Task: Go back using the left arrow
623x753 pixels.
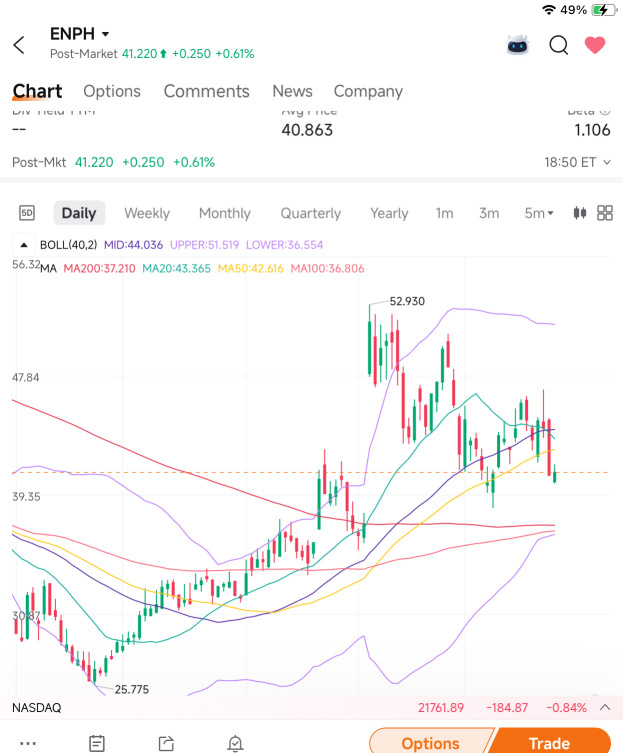Action: [19, 45]
